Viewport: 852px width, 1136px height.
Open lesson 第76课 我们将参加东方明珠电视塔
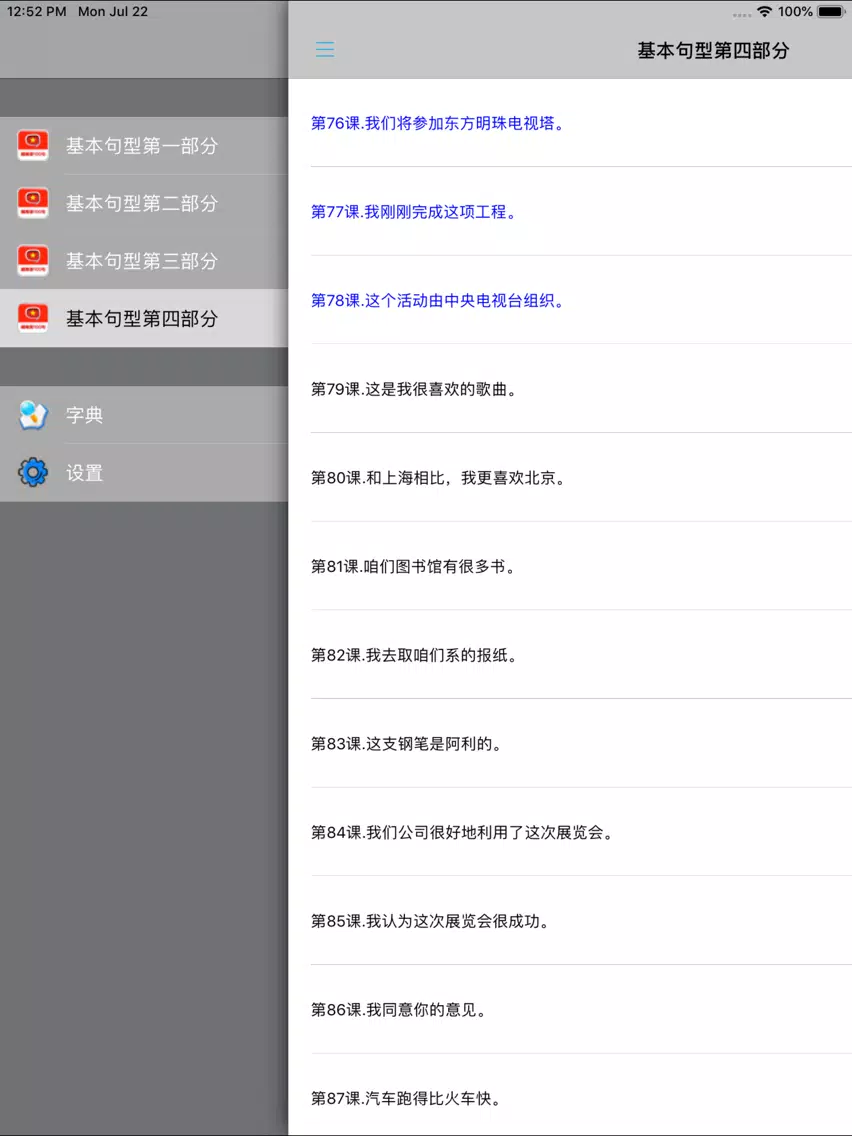click(570, 123)
